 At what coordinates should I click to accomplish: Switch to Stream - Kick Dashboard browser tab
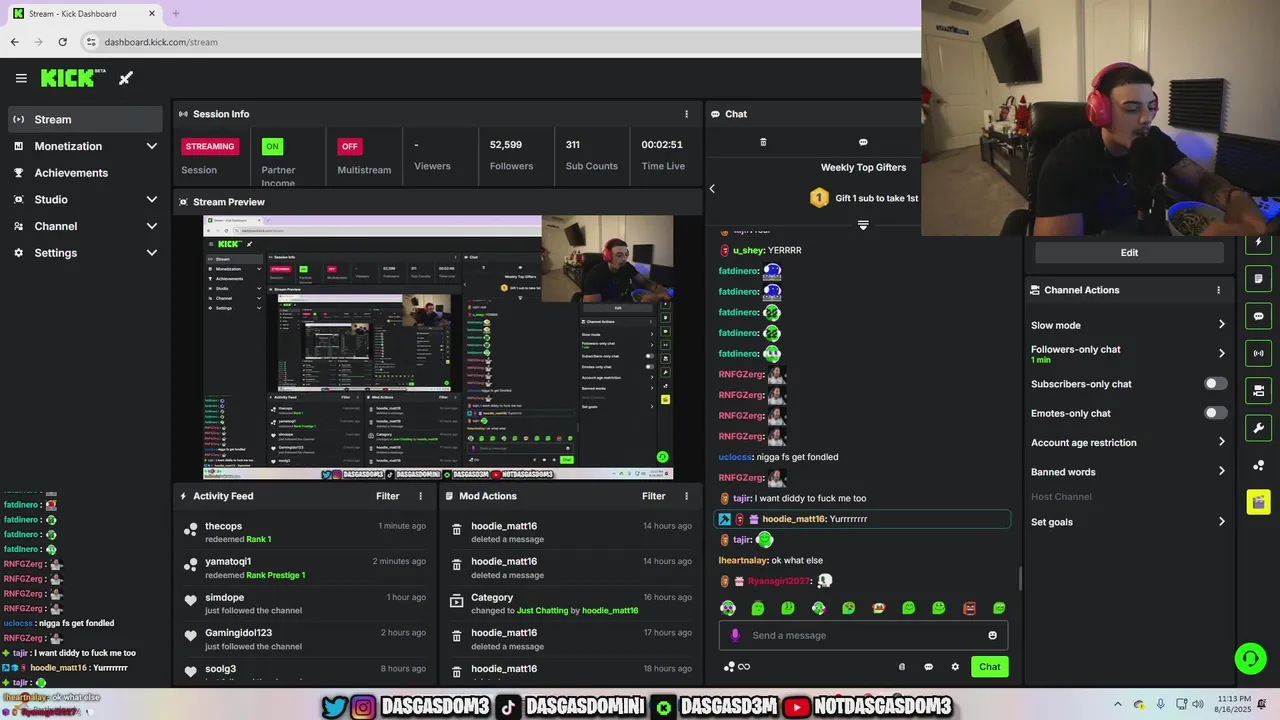coord(85,14)
